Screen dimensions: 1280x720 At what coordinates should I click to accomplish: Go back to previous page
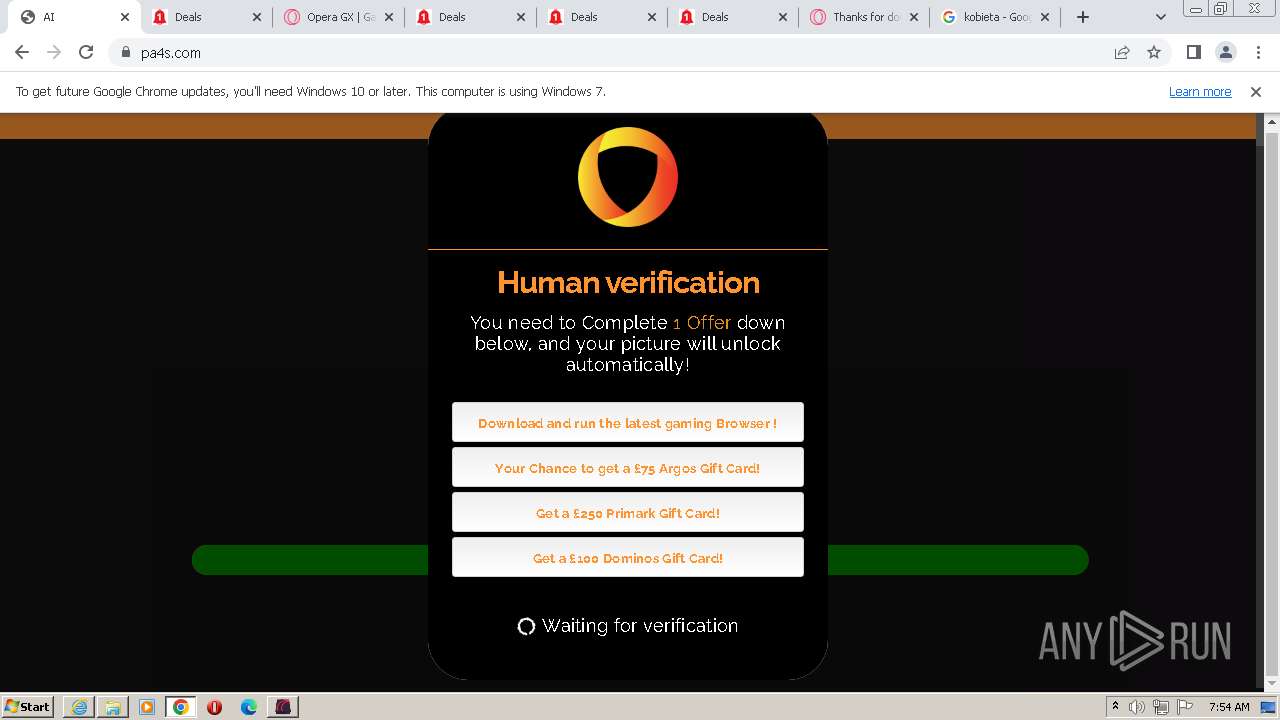click(22, 52)
